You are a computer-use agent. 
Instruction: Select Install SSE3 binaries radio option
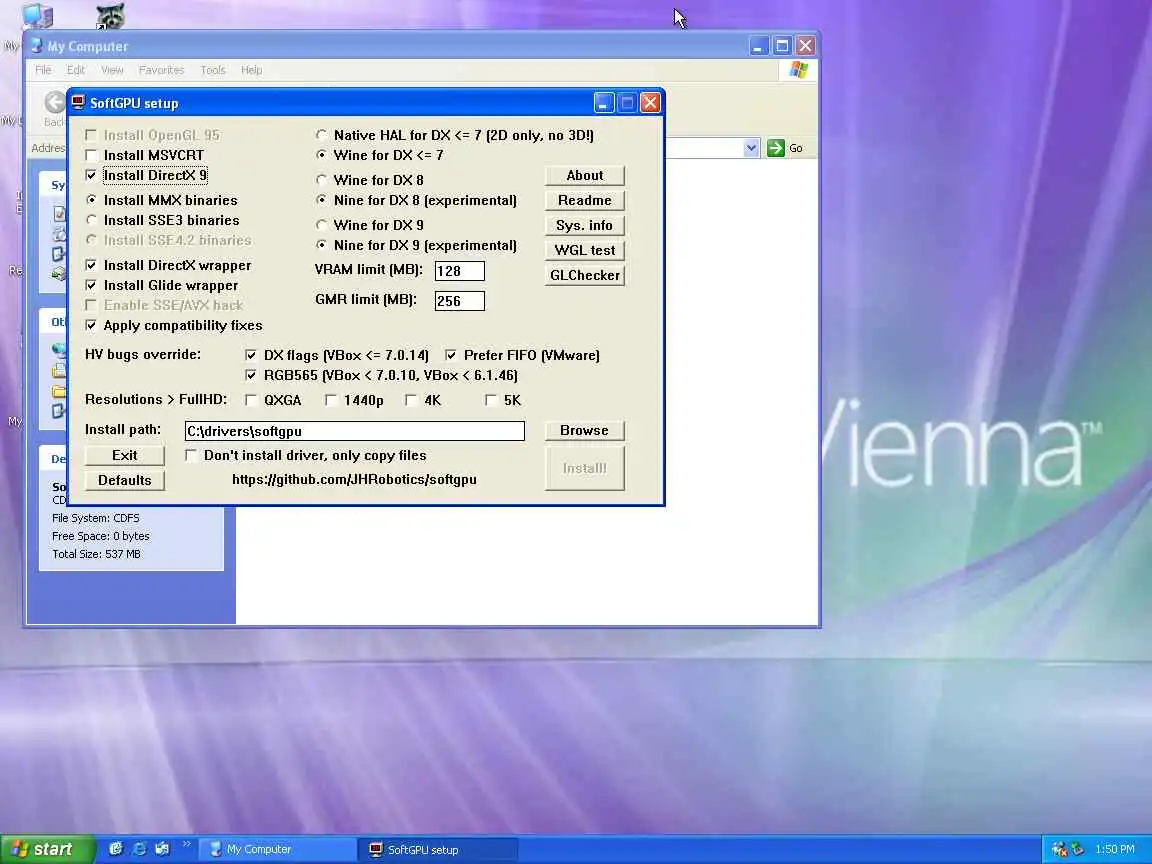click(91, 220)
